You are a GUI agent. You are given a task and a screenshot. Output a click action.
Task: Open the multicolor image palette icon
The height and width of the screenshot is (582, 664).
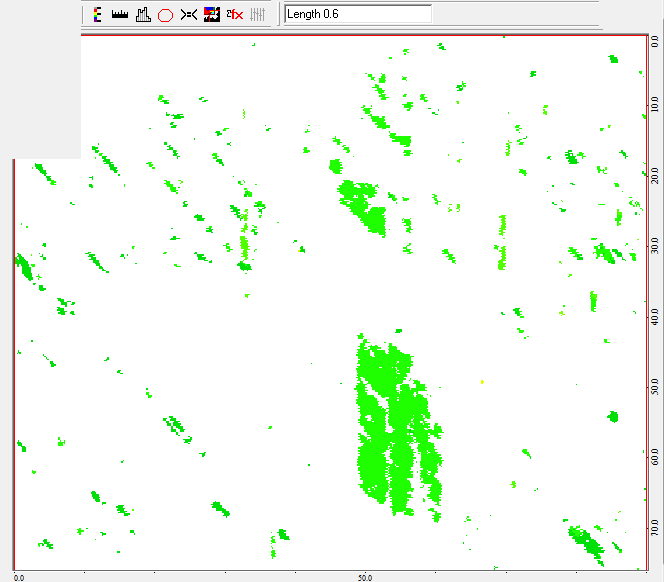[211, 14]
